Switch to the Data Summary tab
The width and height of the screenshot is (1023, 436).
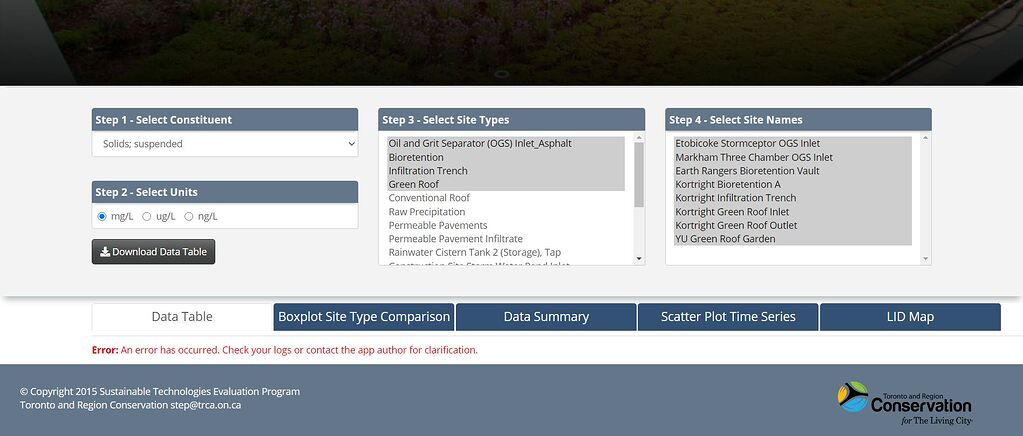(546, 317)
